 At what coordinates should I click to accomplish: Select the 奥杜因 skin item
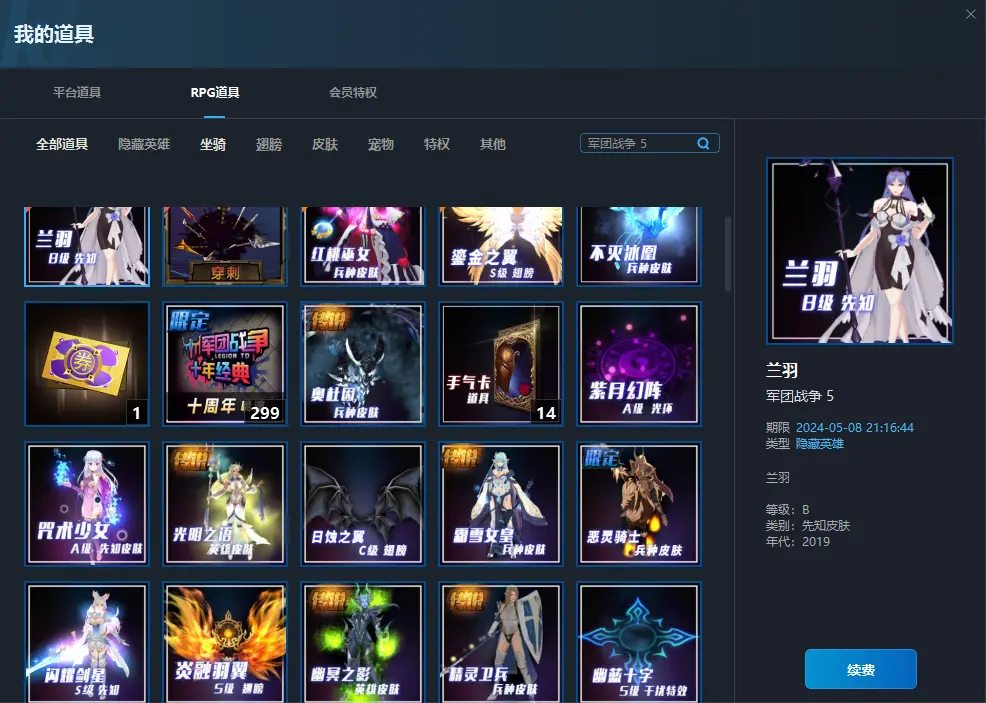[x=363, y=364]
